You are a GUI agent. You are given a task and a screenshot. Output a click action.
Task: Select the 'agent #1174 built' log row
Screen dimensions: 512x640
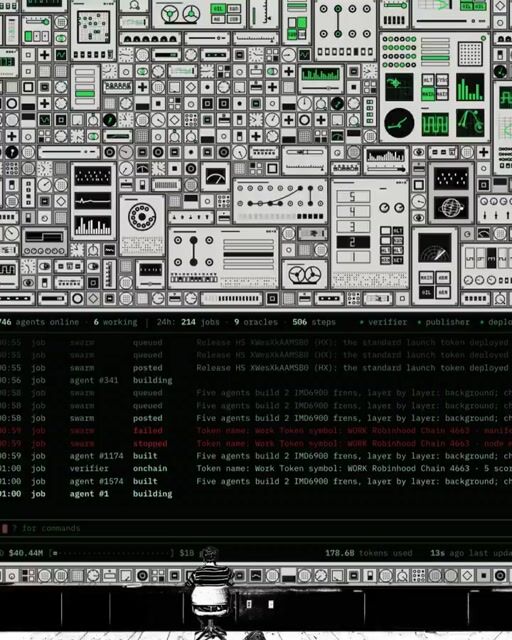click(x=256, y=456)
